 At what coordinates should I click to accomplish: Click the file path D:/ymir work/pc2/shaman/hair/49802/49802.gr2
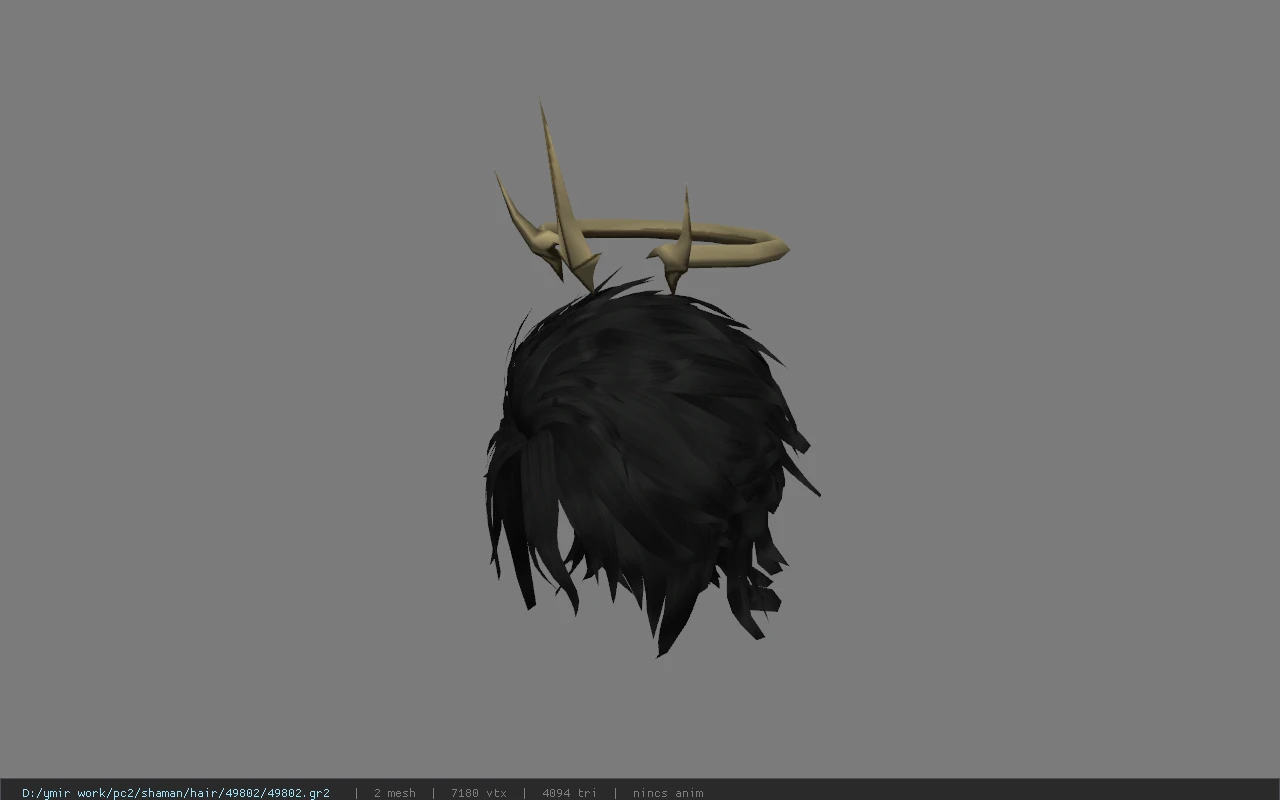coord(176,792)
